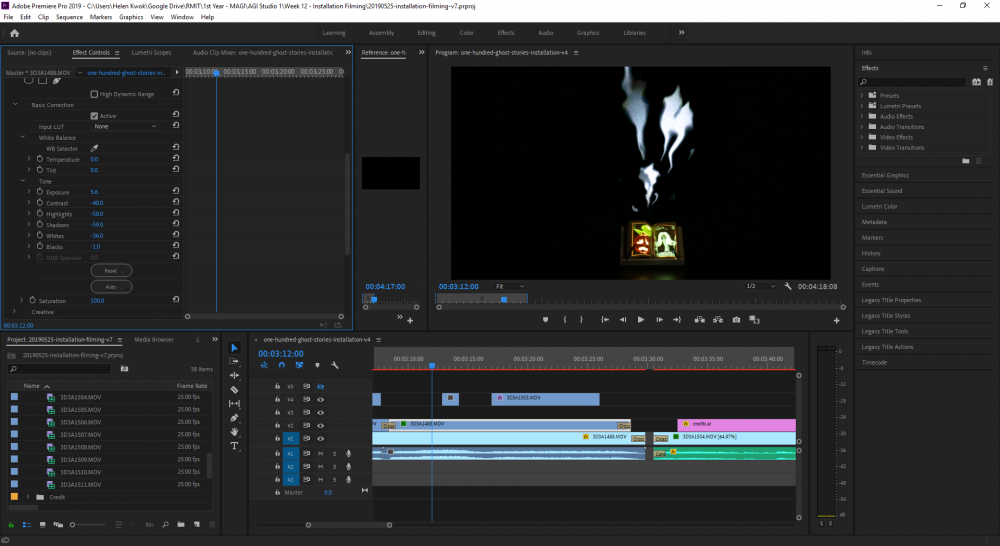Open Program monitor settings wrench
Image resolution: width=1000 pixels, height=546 pixels.
pyautogui.click(x=788, y=286)
